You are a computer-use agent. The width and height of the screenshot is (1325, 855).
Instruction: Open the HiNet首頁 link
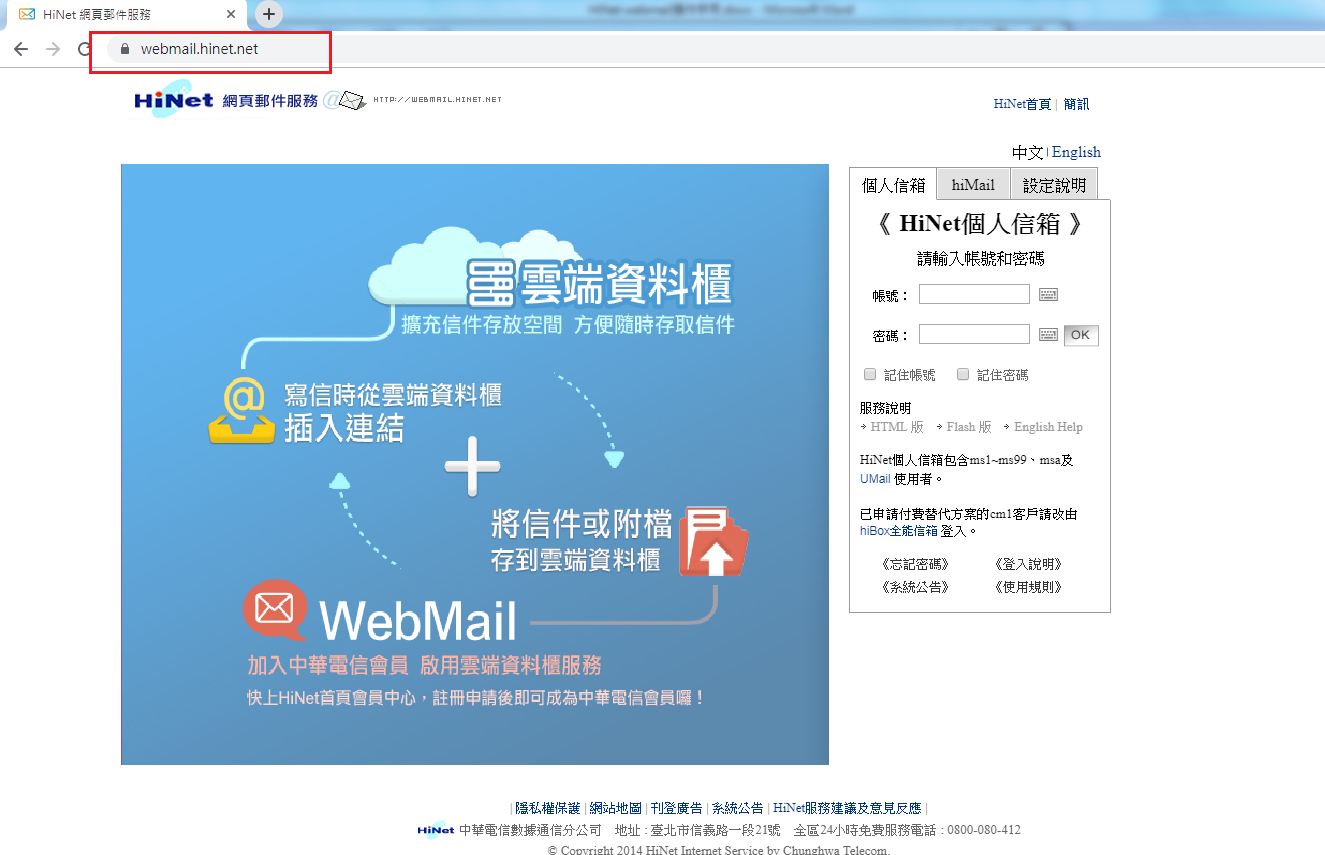coord(1022,104)
